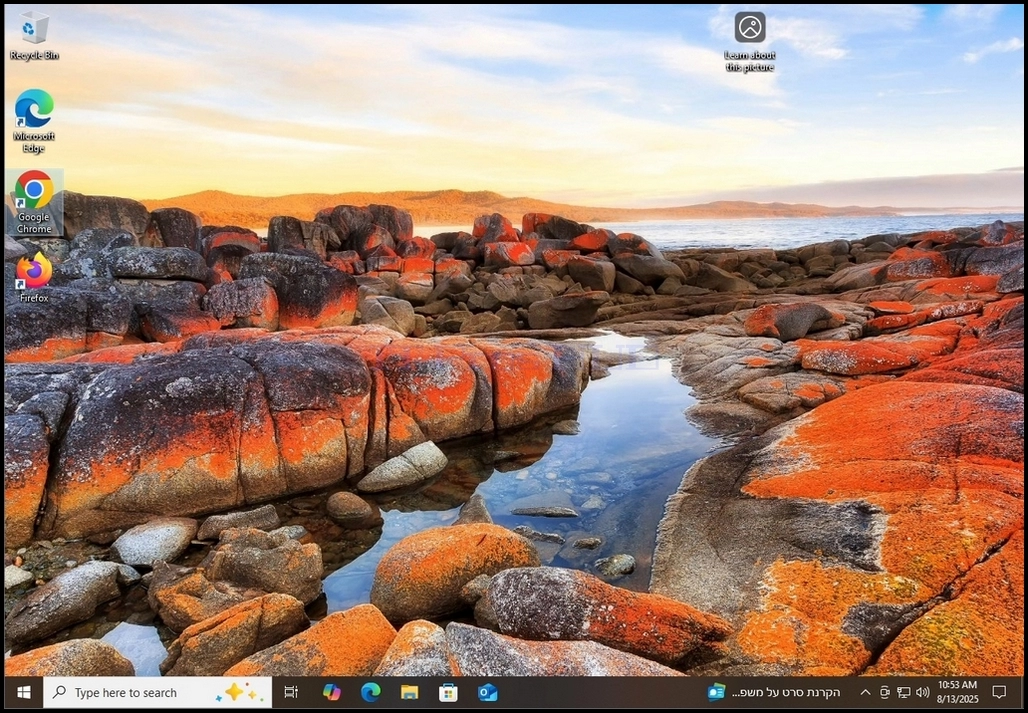Open the clock showing 10:53 AM
The image size is (1028, 713).
coord(957,692)
